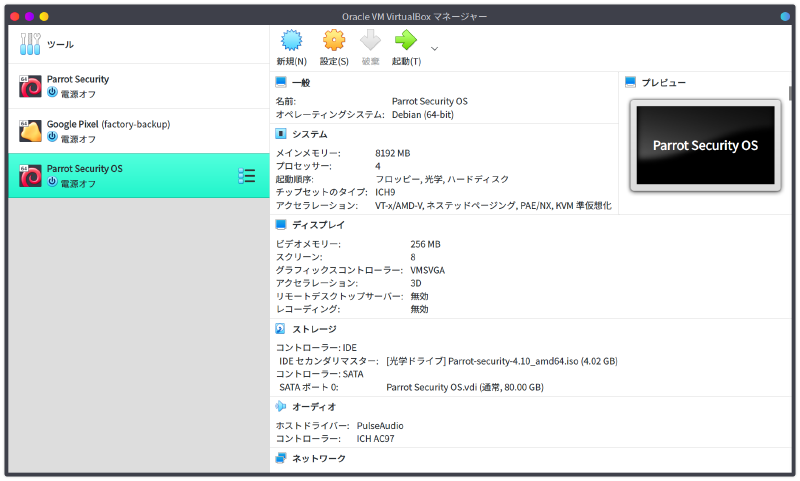Collapse the プレビュー preview section header

click(663, 83)
